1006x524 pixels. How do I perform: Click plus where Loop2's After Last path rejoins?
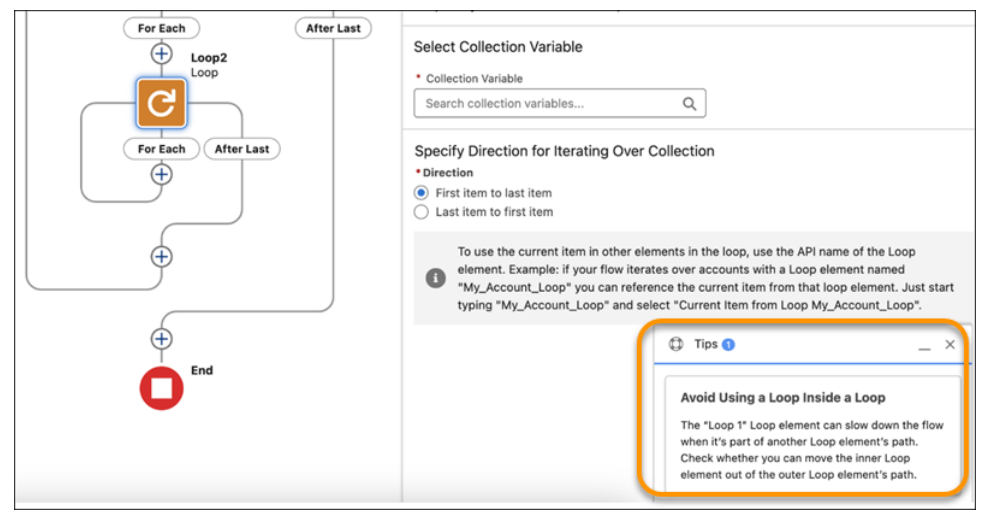(161, 256)
